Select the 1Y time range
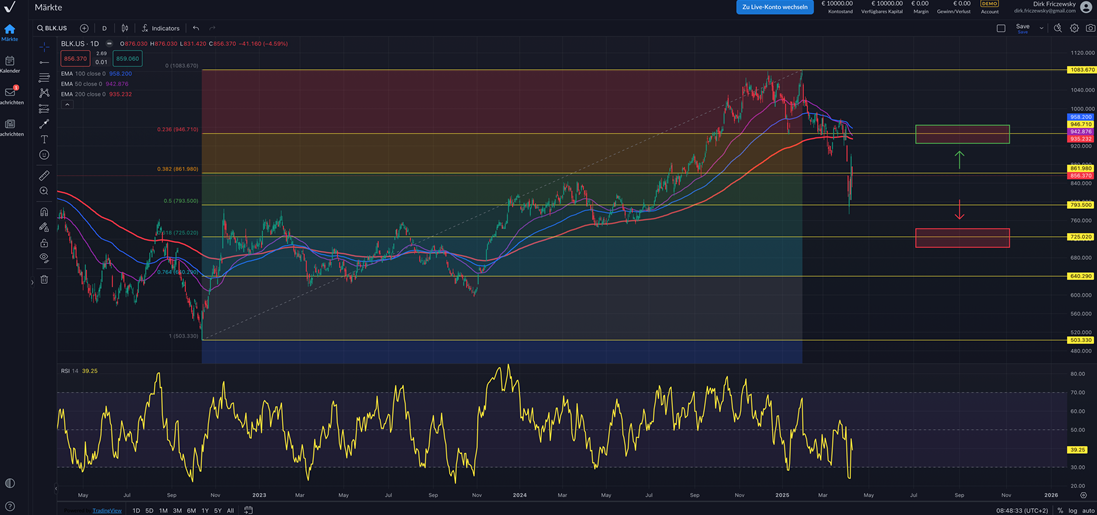 (205, 510)
